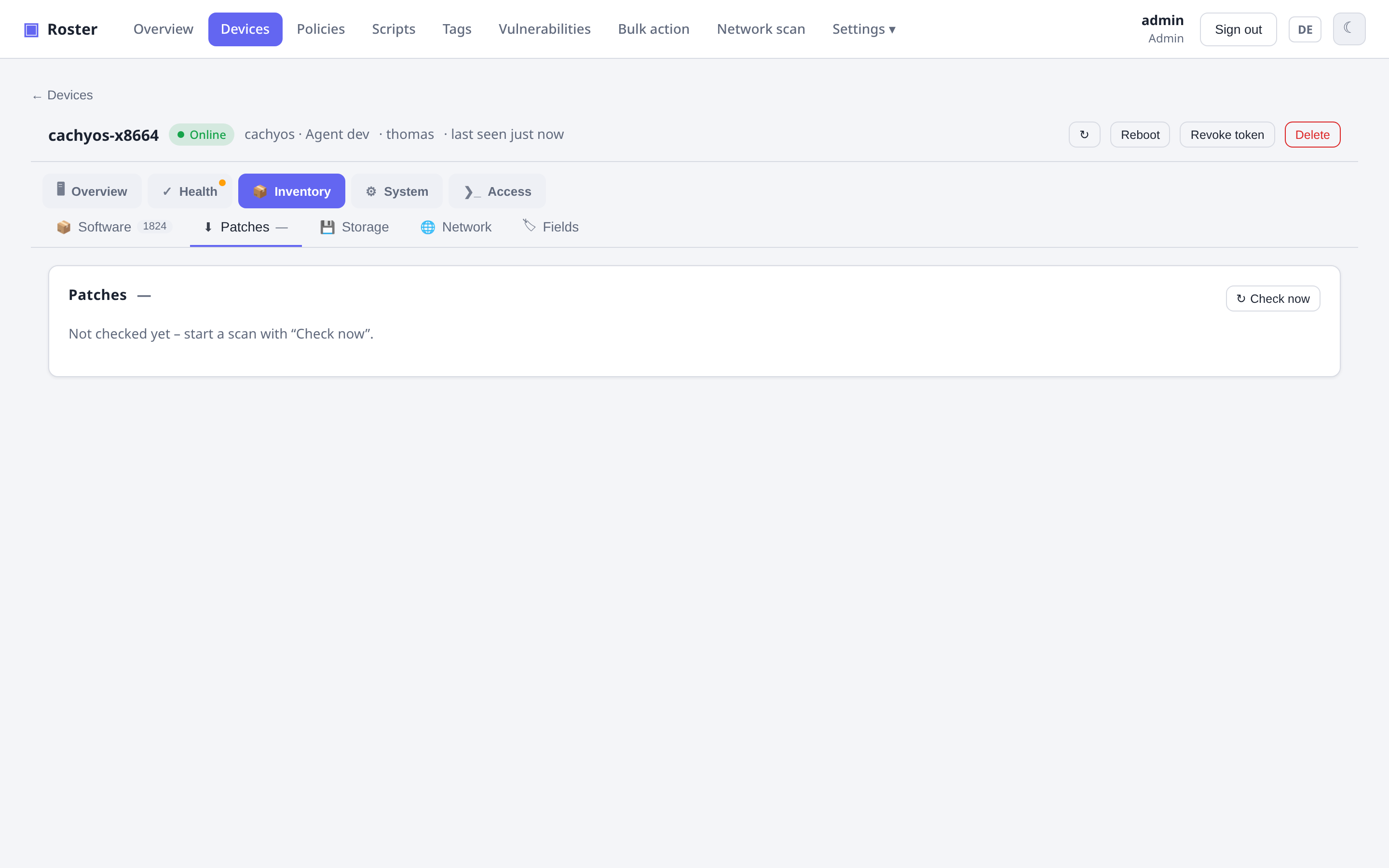Viewport: 1389px width, 868px height.
Task: Open the Scripts page
Action: click(393, 29)
